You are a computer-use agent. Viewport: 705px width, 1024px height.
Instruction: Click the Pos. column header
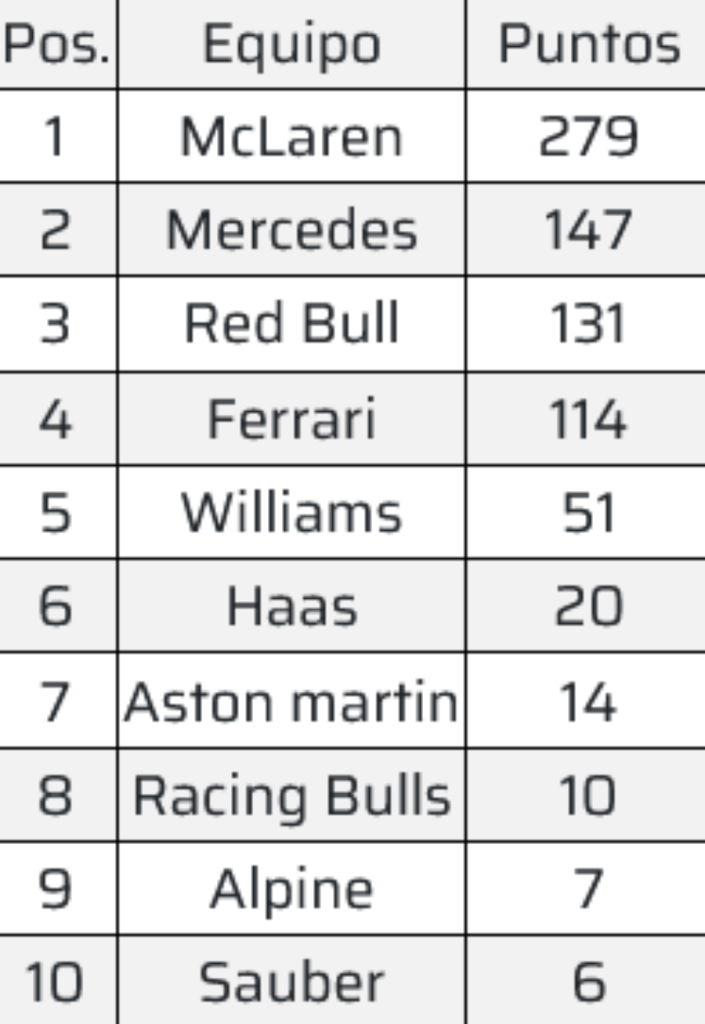click(x=56, y=45)
